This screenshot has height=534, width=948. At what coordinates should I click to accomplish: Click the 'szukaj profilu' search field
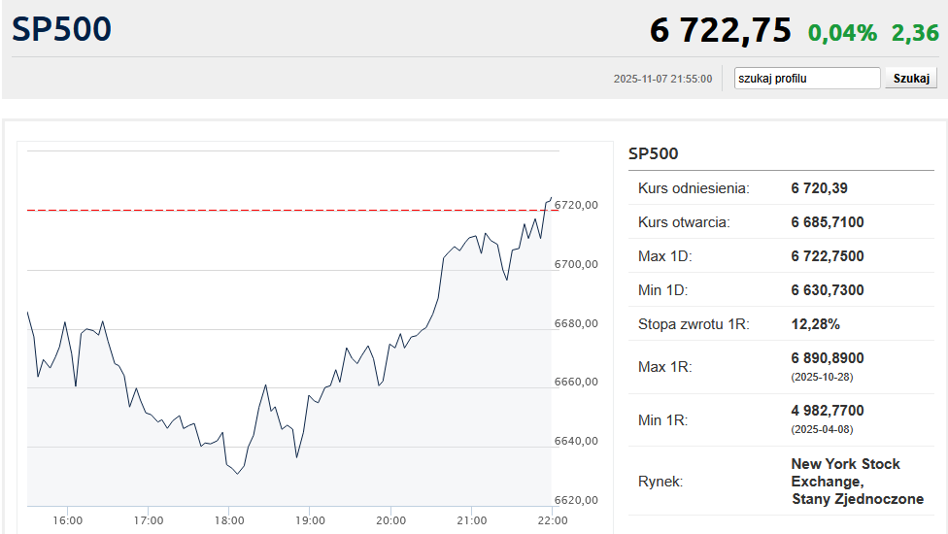pos(806,78)
